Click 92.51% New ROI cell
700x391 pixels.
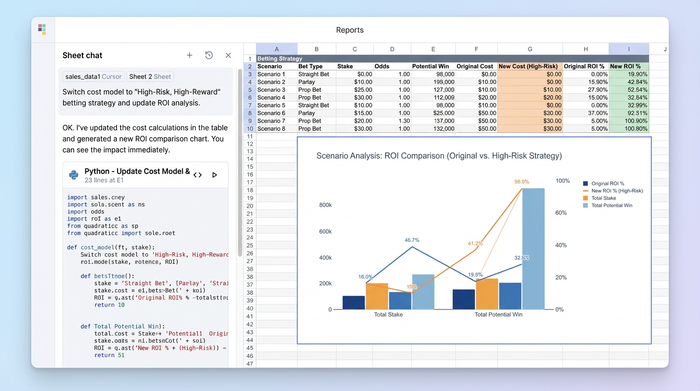tap(629, 113)
